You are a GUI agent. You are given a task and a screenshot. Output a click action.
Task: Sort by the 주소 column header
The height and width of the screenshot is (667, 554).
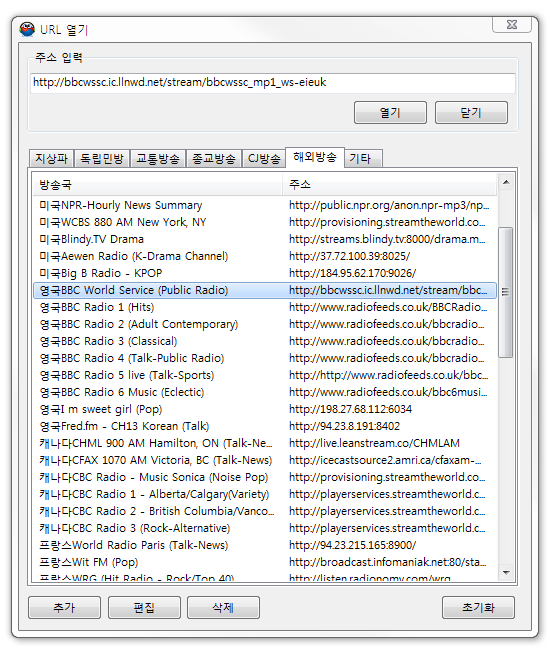[x=390, y=185]
